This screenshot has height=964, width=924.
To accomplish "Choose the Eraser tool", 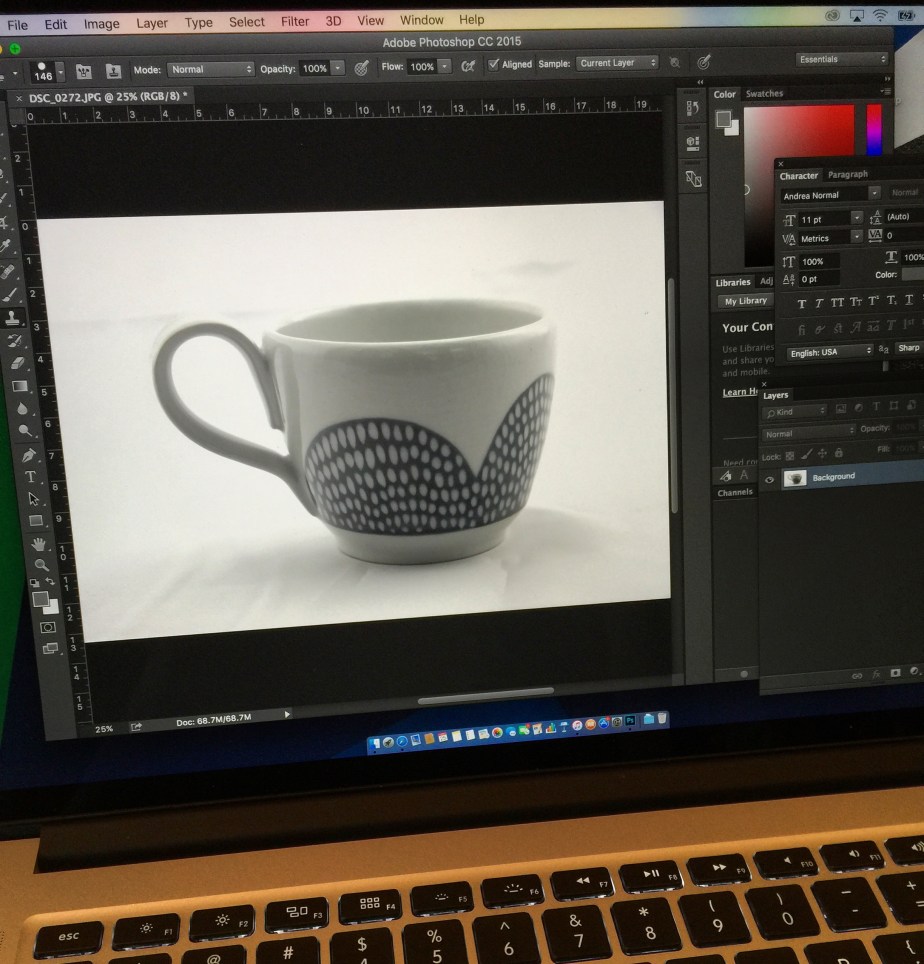I will pyautogui.click(x=19, y=364).
